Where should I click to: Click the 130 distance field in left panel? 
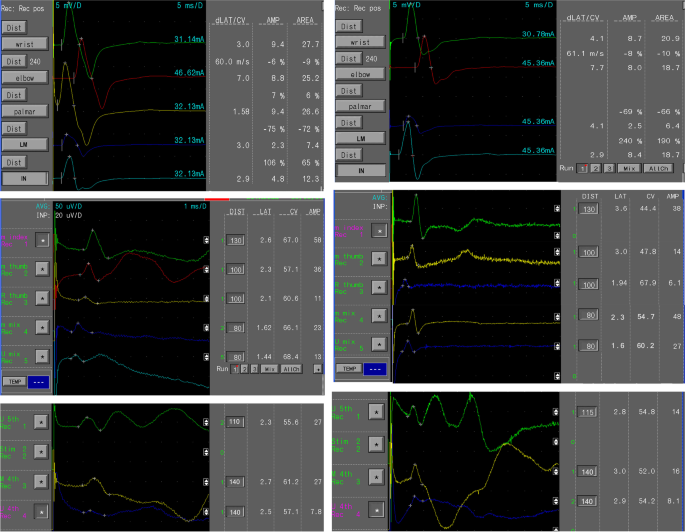click(238, 241)
